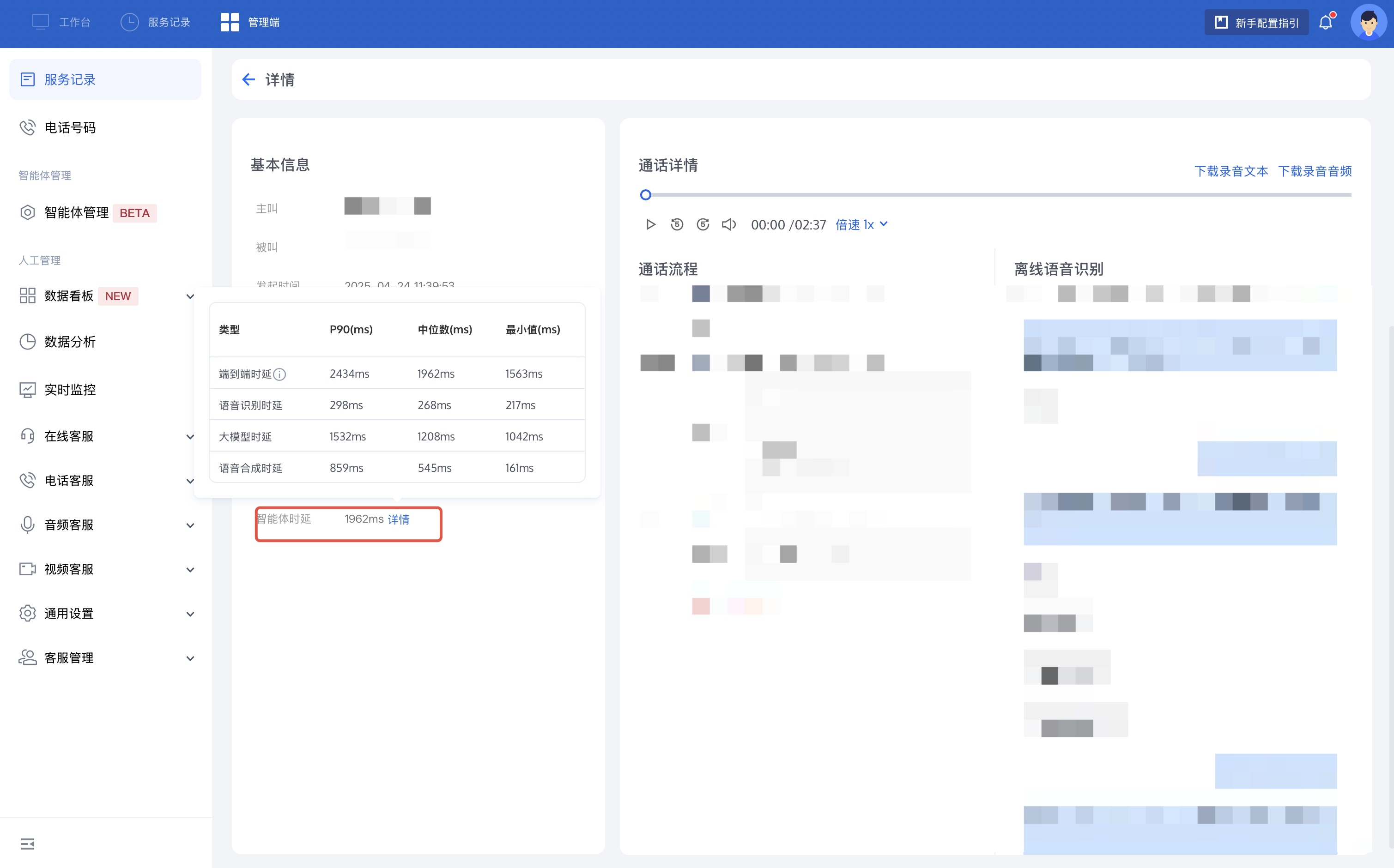Open the notification bell
Viewport: 1394px width, 868px height.
pyautogui.click(x=1326, y=22)
